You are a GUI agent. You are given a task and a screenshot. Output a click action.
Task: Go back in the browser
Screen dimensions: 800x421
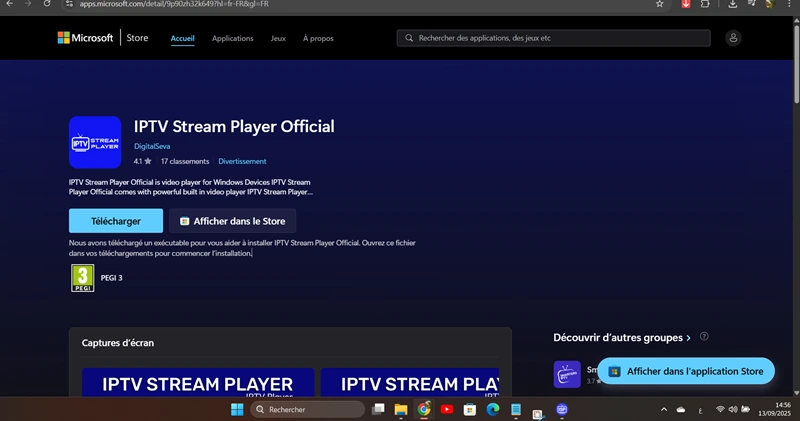point(10,4)
